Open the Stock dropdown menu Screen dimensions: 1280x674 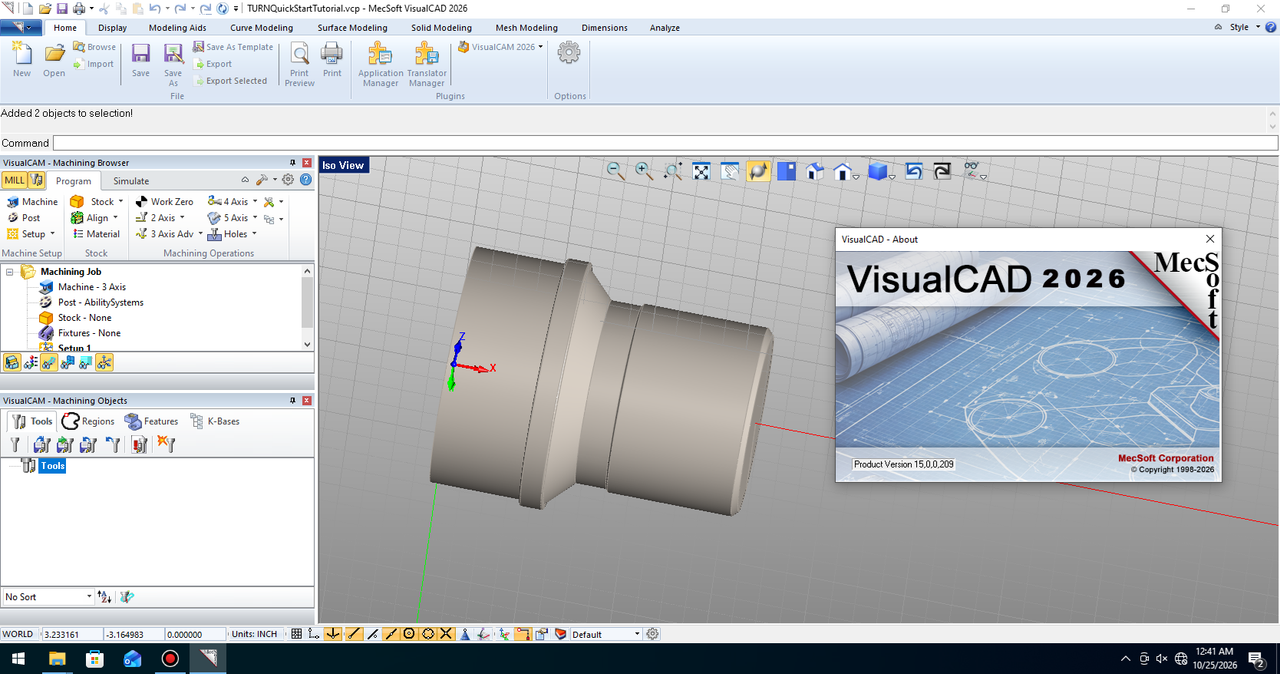tap(96, 201)
